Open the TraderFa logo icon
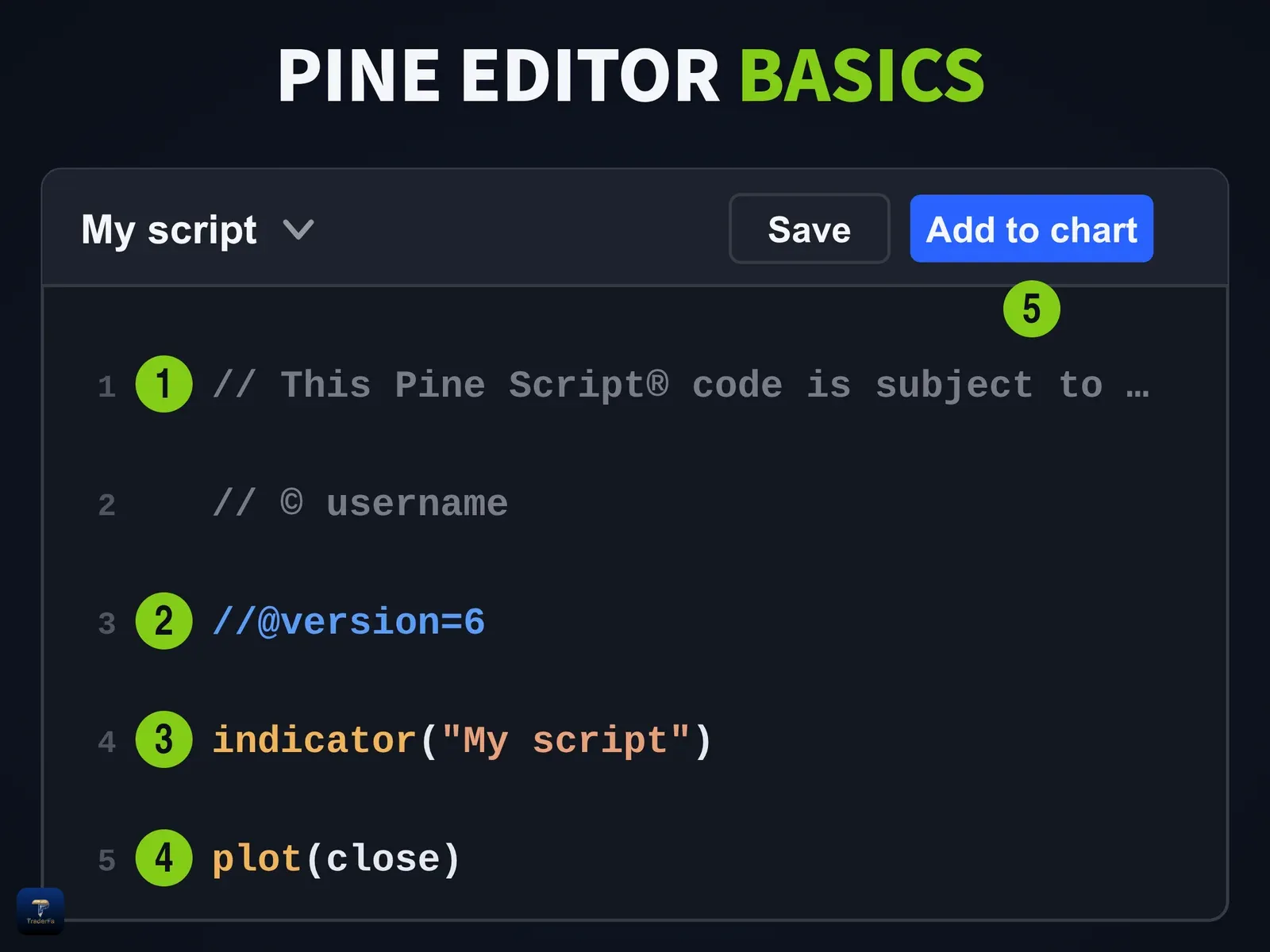The height and width of the screenshot is (952, 1270). 40,911
